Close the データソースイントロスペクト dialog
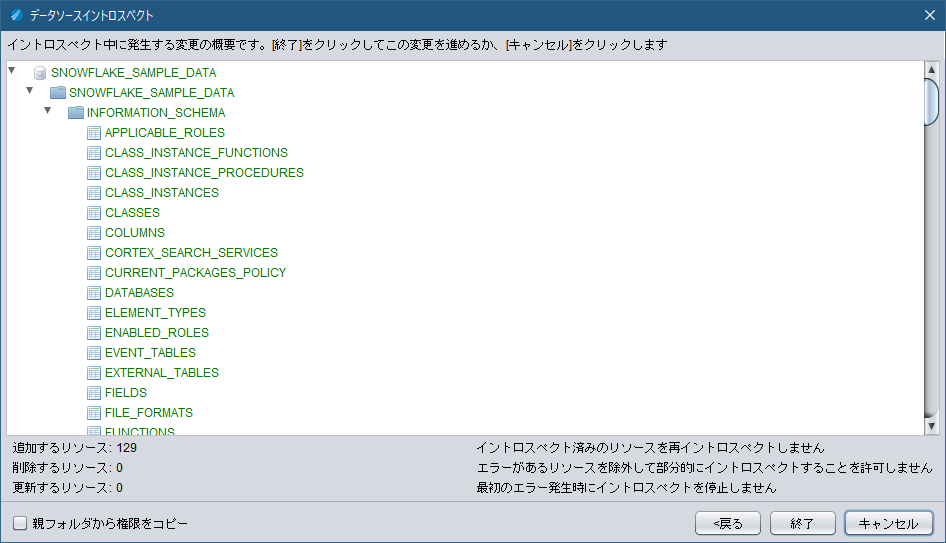The height and width of the screenshot is (543, 946). click(x=930, y=15)
